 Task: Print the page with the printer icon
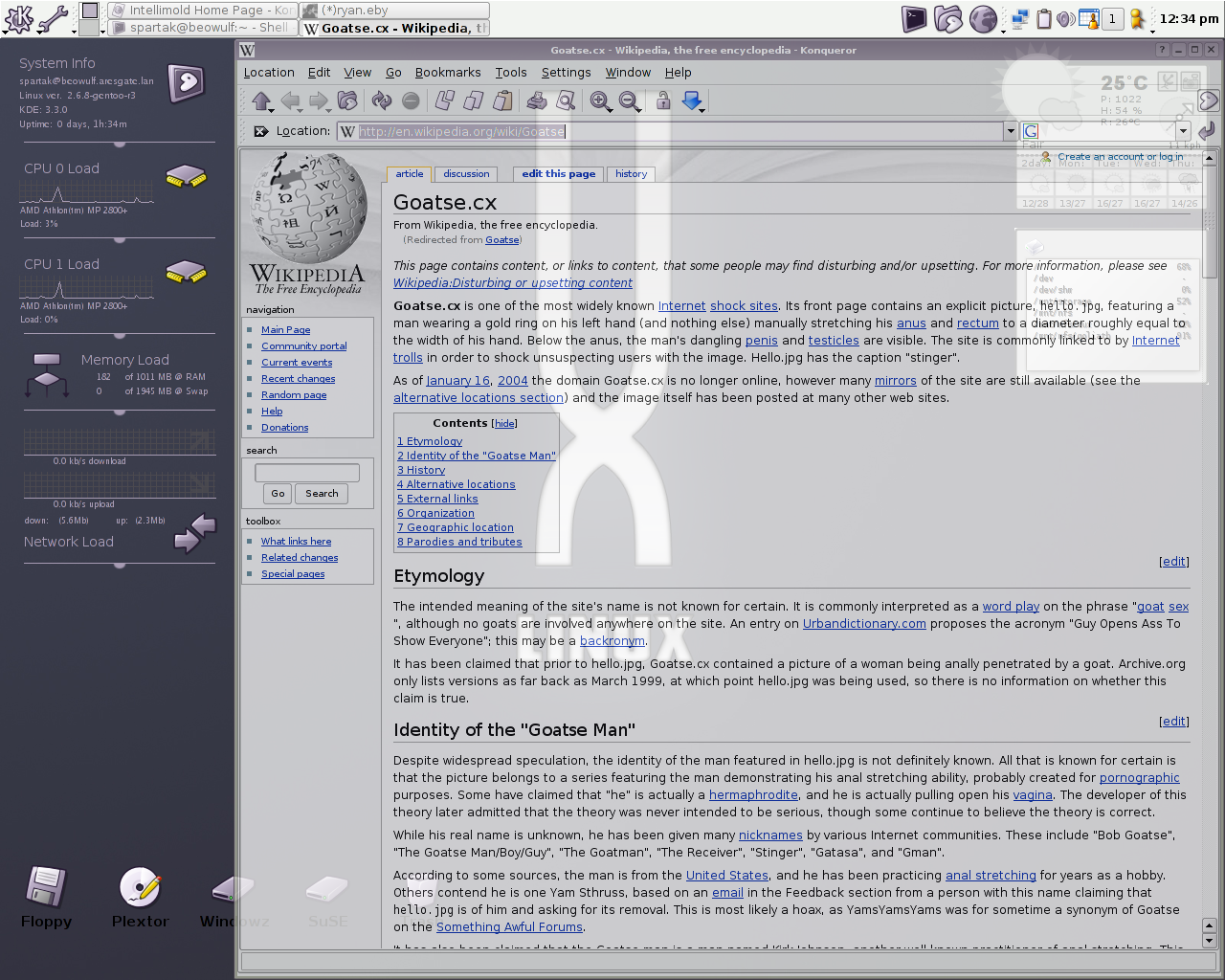[537, 100]
